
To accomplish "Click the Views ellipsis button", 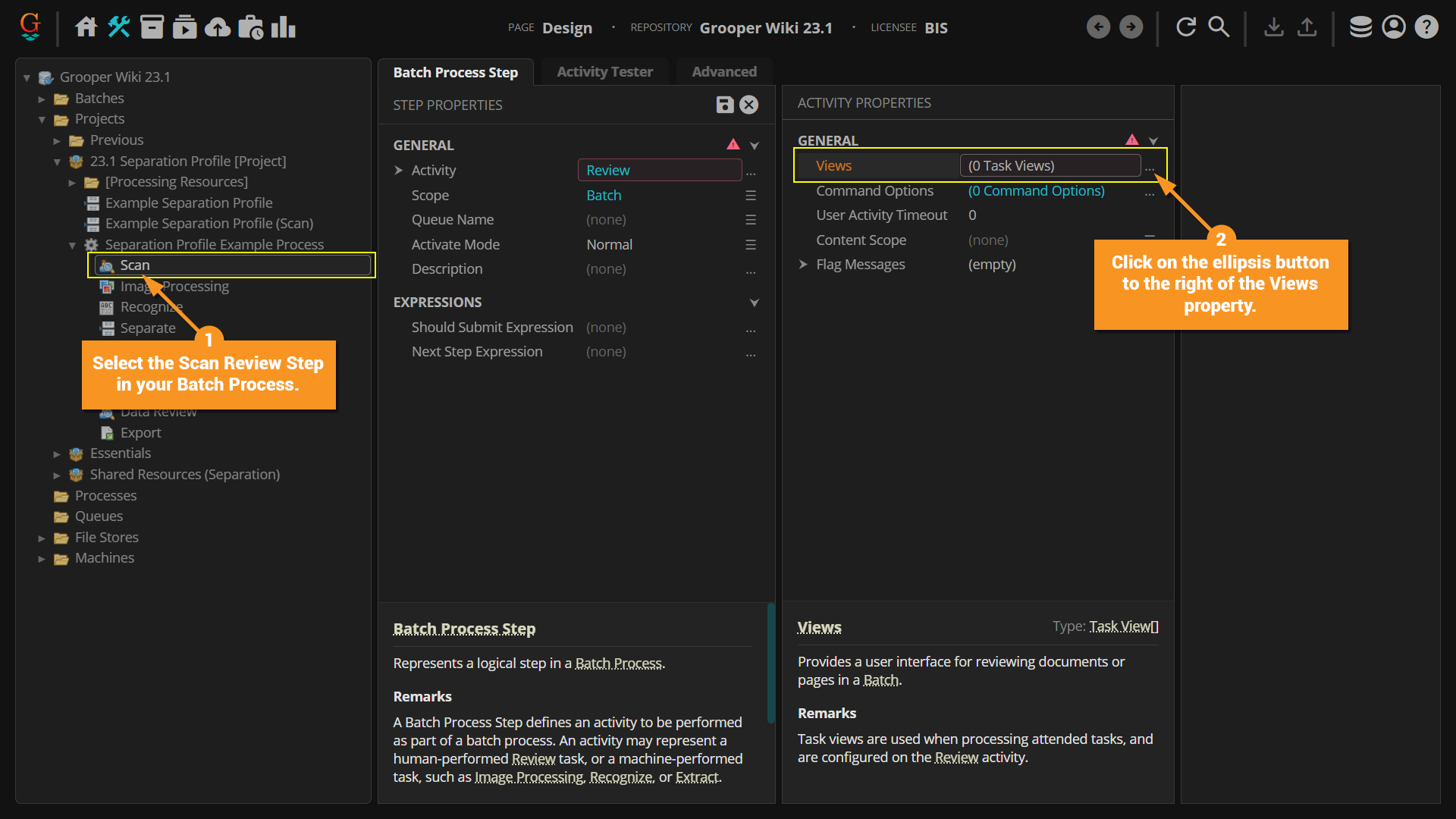I will pos(1150,167).
